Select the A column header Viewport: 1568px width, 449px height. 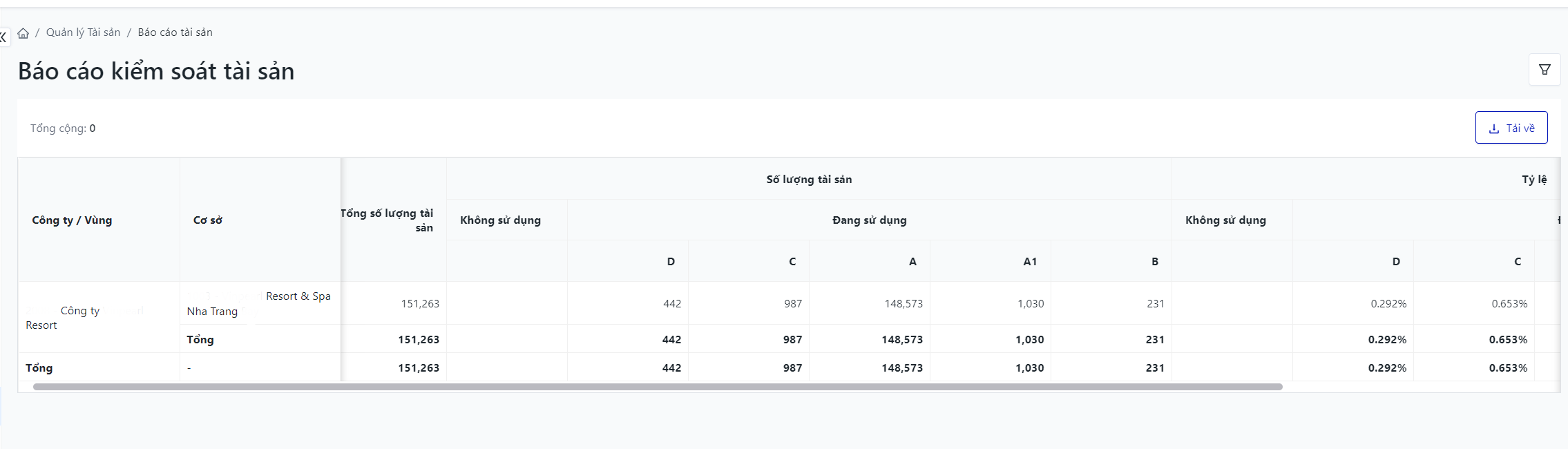coord(912,262)
